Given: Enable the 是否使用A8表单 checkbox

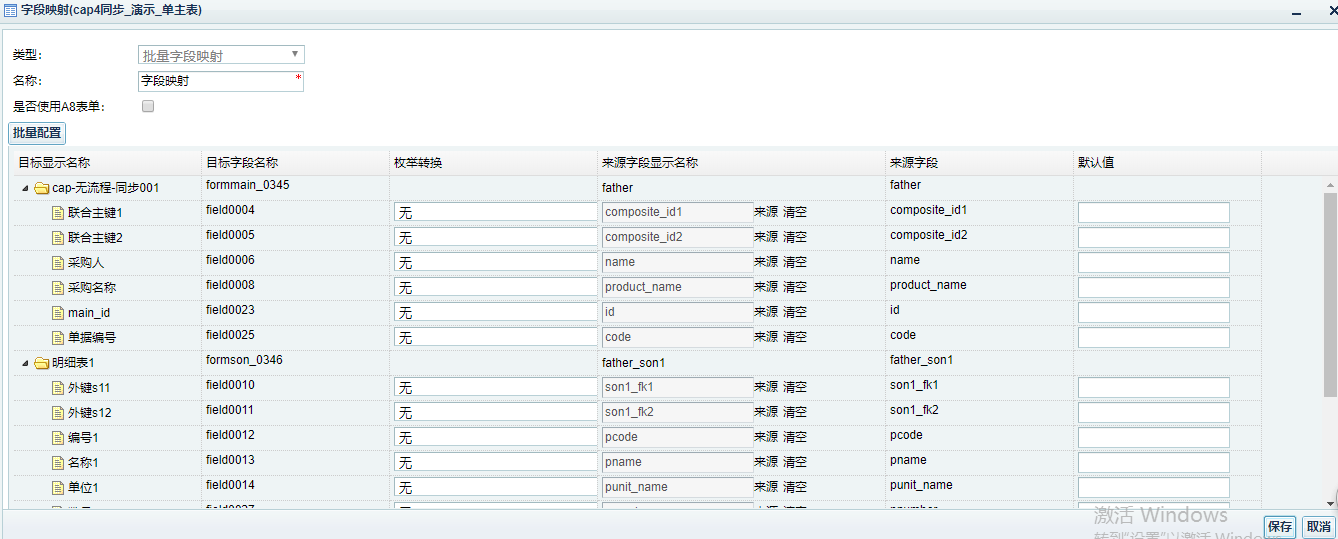Looking at the screenshot, I should coord(148,106).
